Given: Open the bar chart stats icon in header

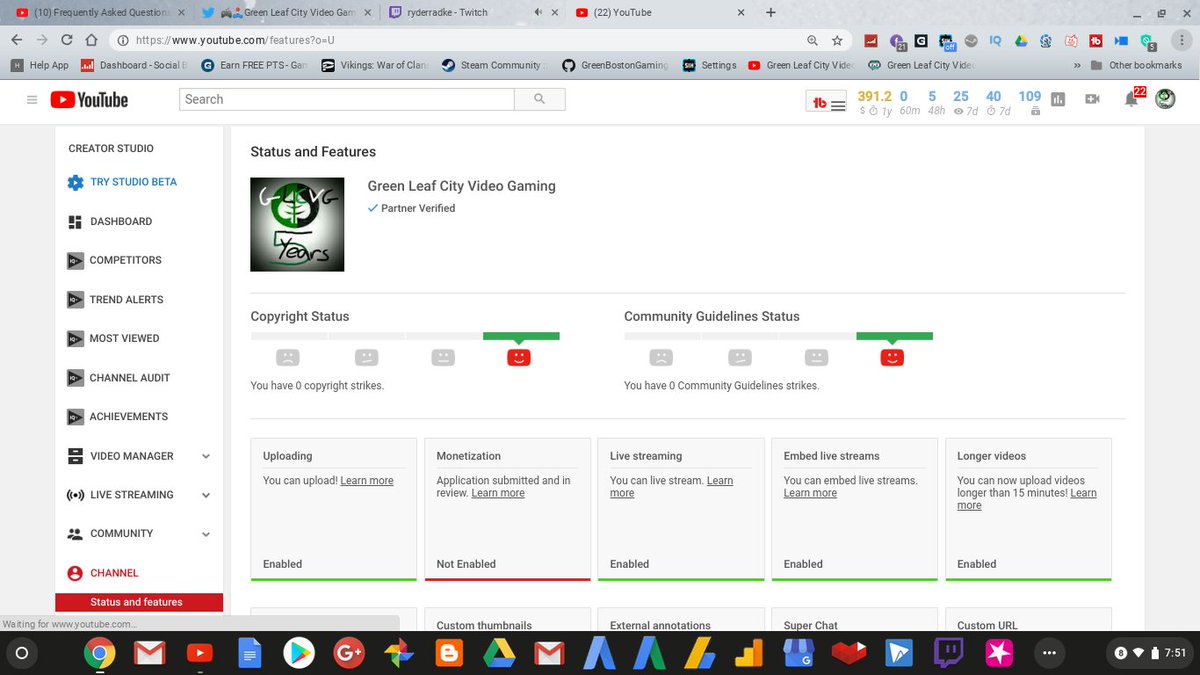Looking at the screenshot, I should (x=1059, y=100).
